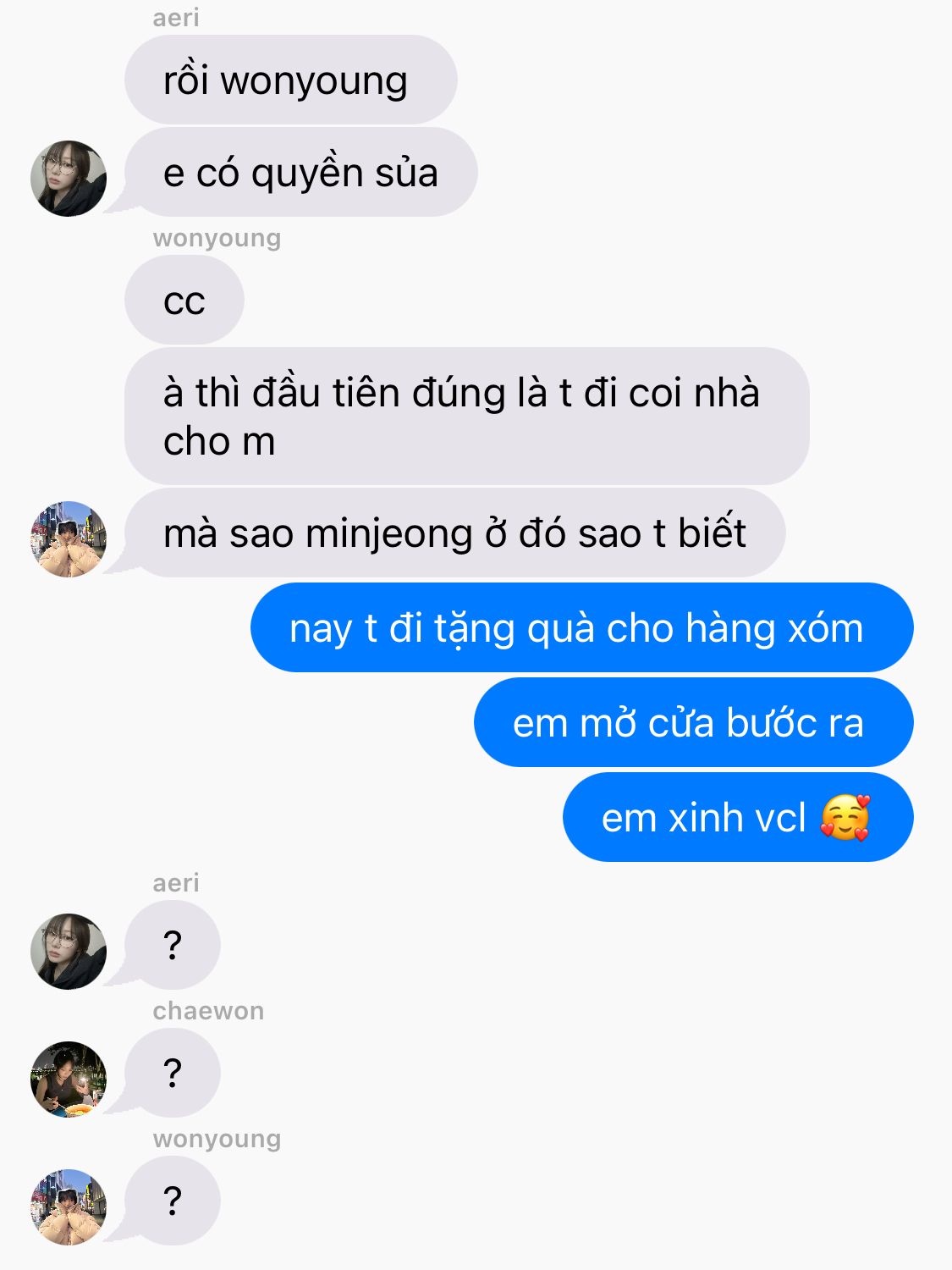The width and height of the screenshot is (952, 1270).
Task: Tap wonyoung's avatar beside the last question mark
Action: click(69, 1207)
